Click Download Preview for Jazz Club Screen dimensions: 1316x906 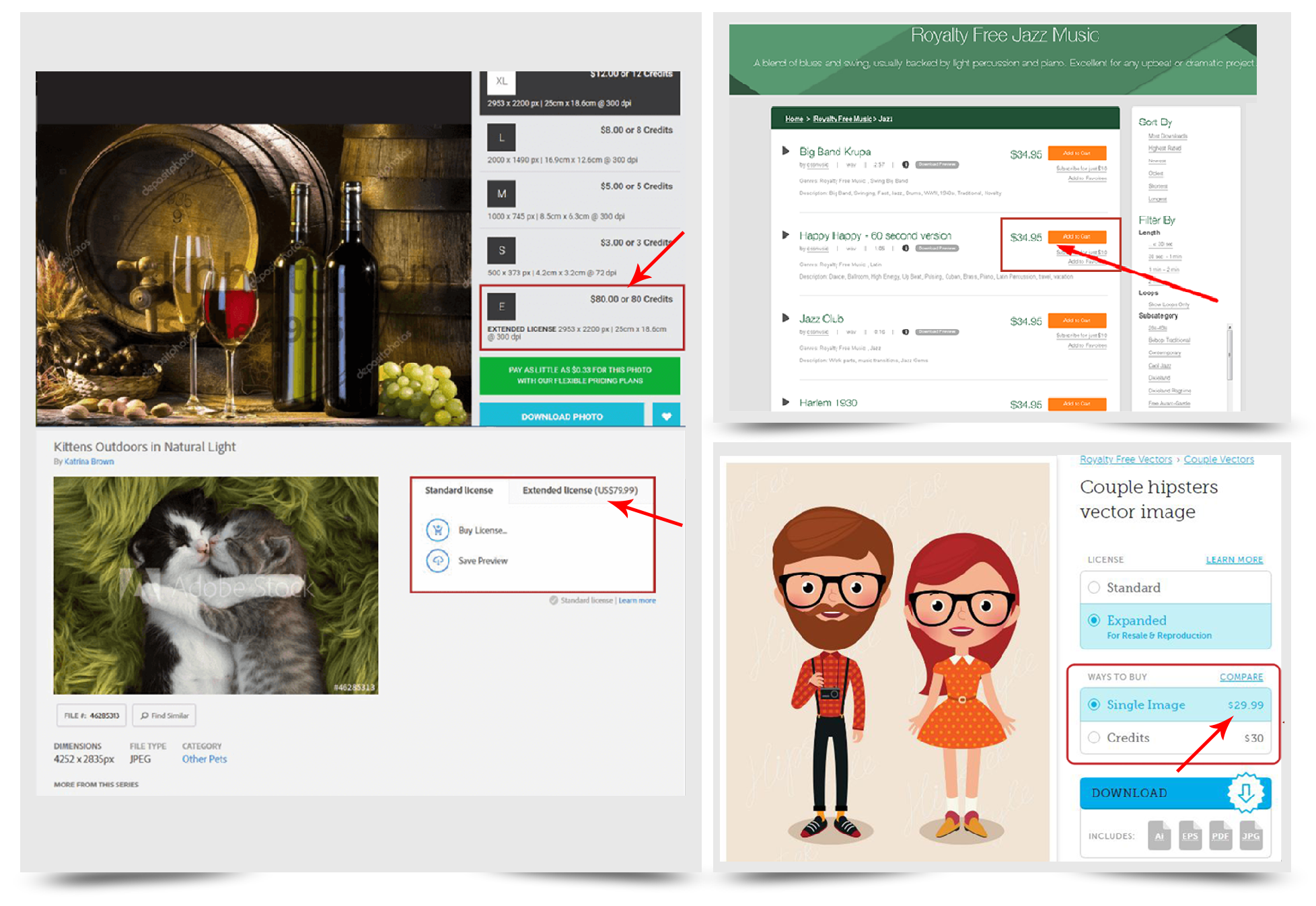point(937,331)
